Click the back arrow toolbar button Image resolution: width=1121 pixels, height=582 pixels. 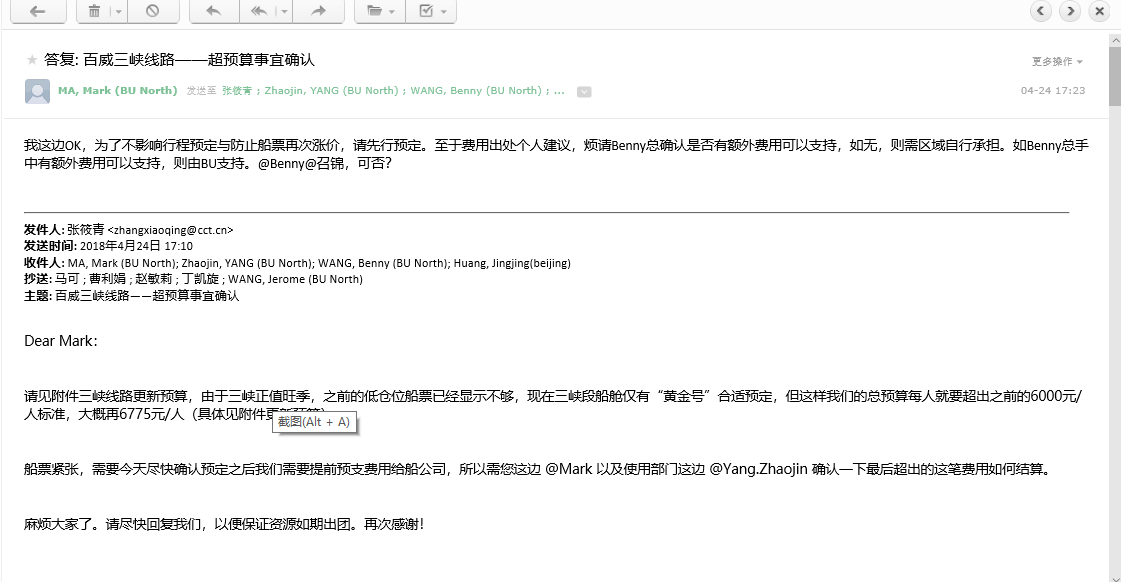(x=37, y=11)
